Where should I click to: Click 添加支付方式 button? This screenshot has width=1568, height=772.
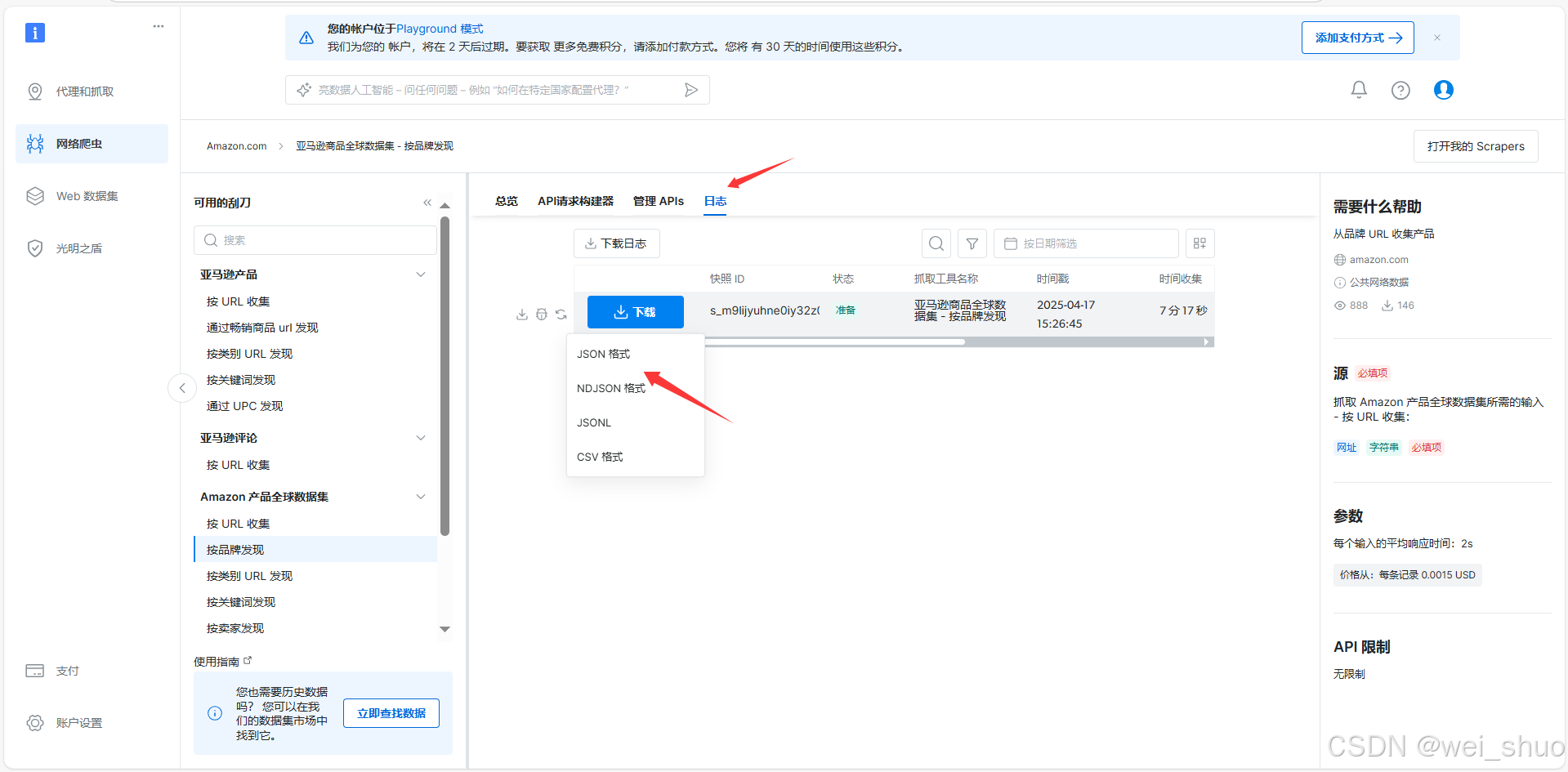point(1358,38)
